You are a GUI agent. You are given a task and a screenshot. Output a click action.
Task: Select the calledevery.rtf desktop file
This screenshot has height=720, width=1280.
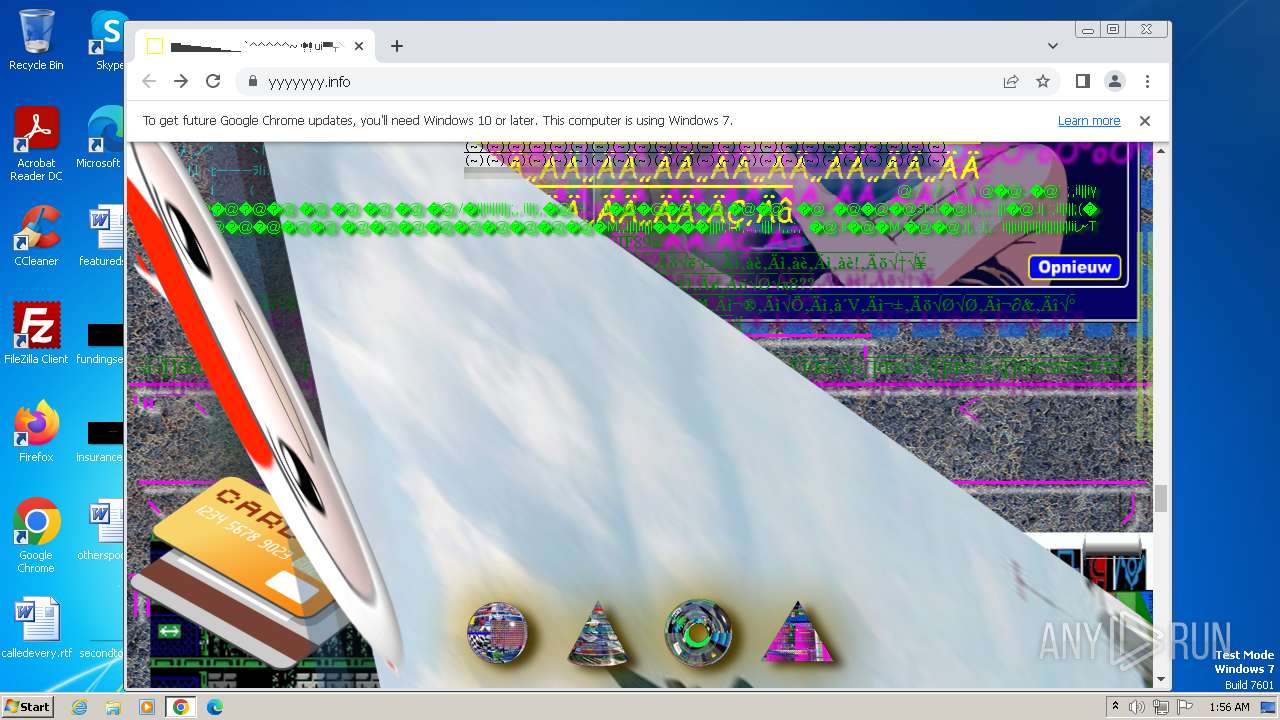(36, 628)
